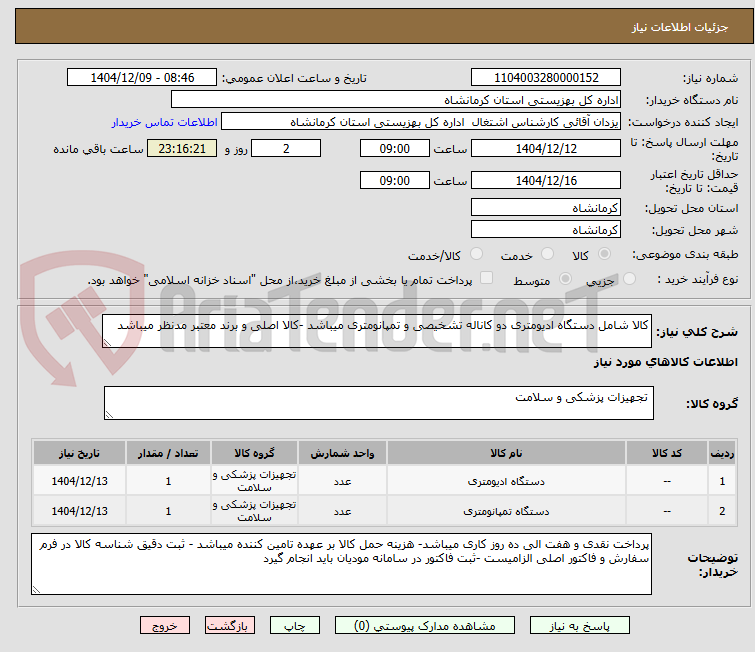The image size is (755, 652).
Task: Open 'اطلاعات تماس خریدار' contact link
Action: coord(165,122)
